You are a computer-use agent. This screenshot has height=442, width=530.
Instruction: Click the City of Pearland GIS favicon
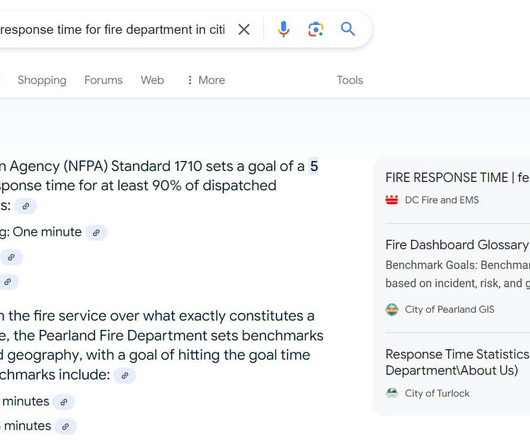click(x=392, y=309)
